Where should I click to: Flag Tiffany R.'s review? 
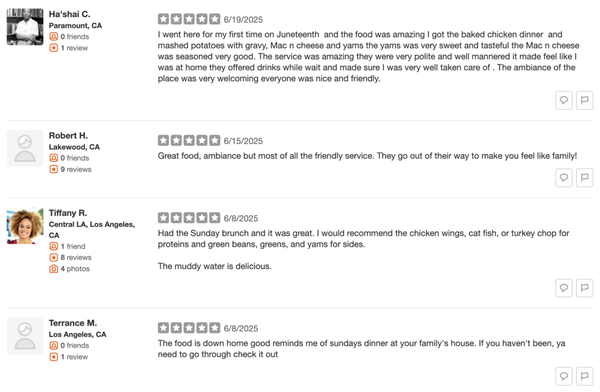click(584, 288)
